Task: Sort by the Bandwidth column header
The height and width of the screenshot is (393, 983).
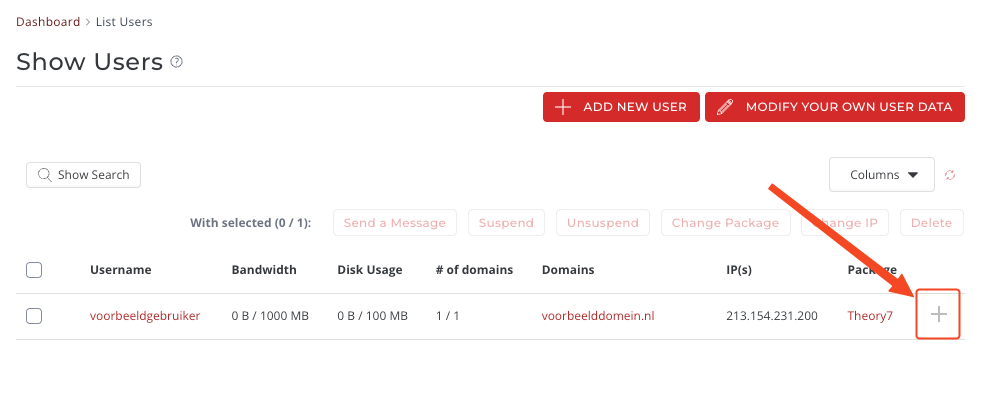Action: coord(264,270)
